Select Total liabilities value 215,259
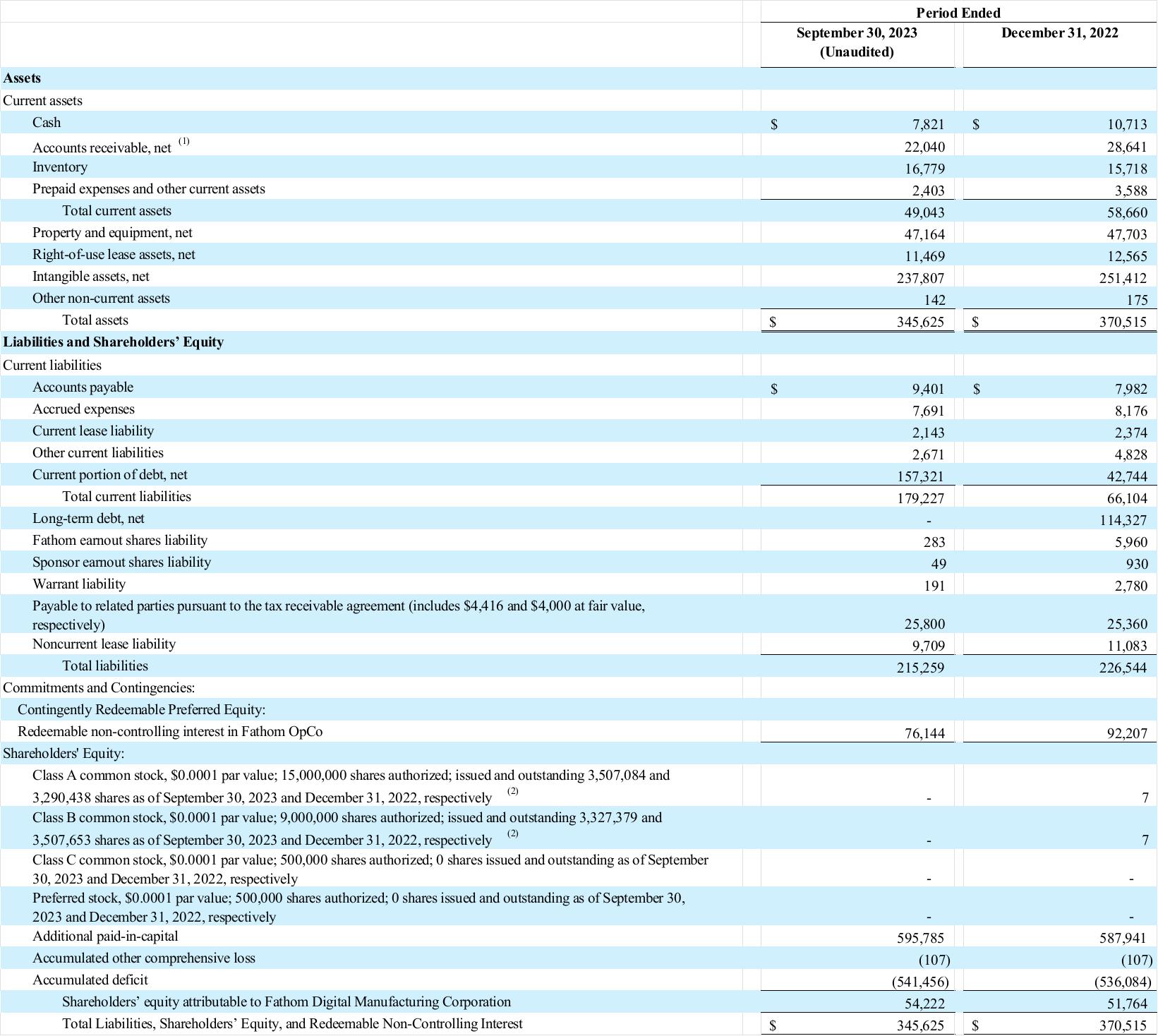 (920, 668)
